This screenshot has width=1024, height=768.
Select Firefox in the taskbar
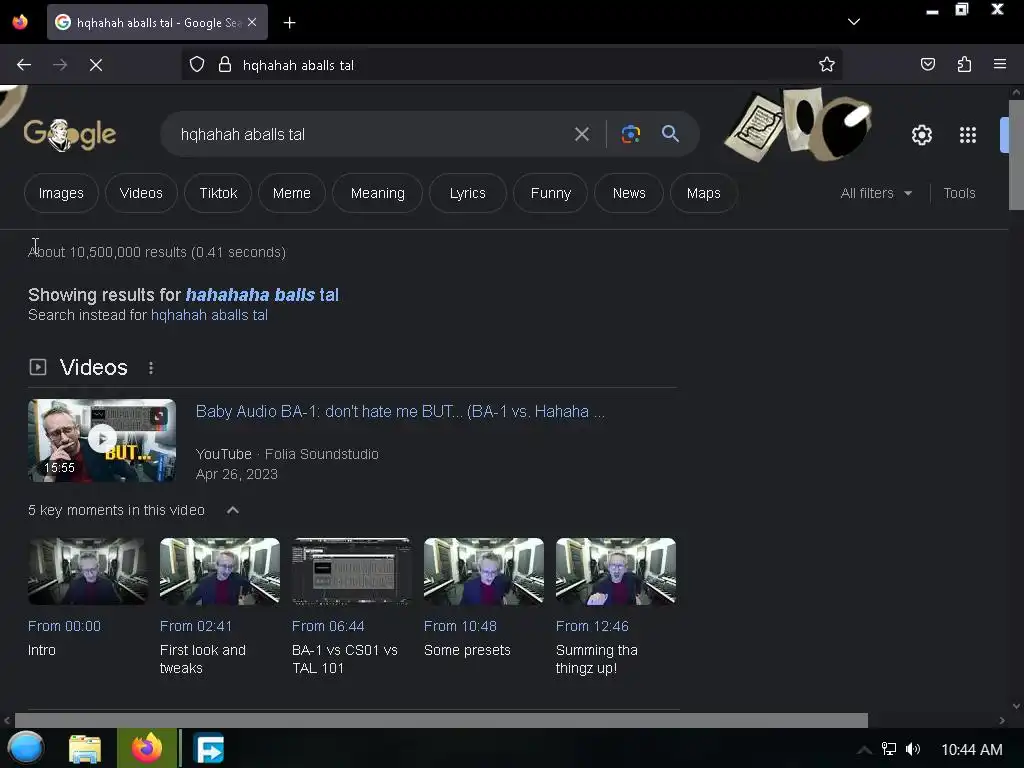147,748
